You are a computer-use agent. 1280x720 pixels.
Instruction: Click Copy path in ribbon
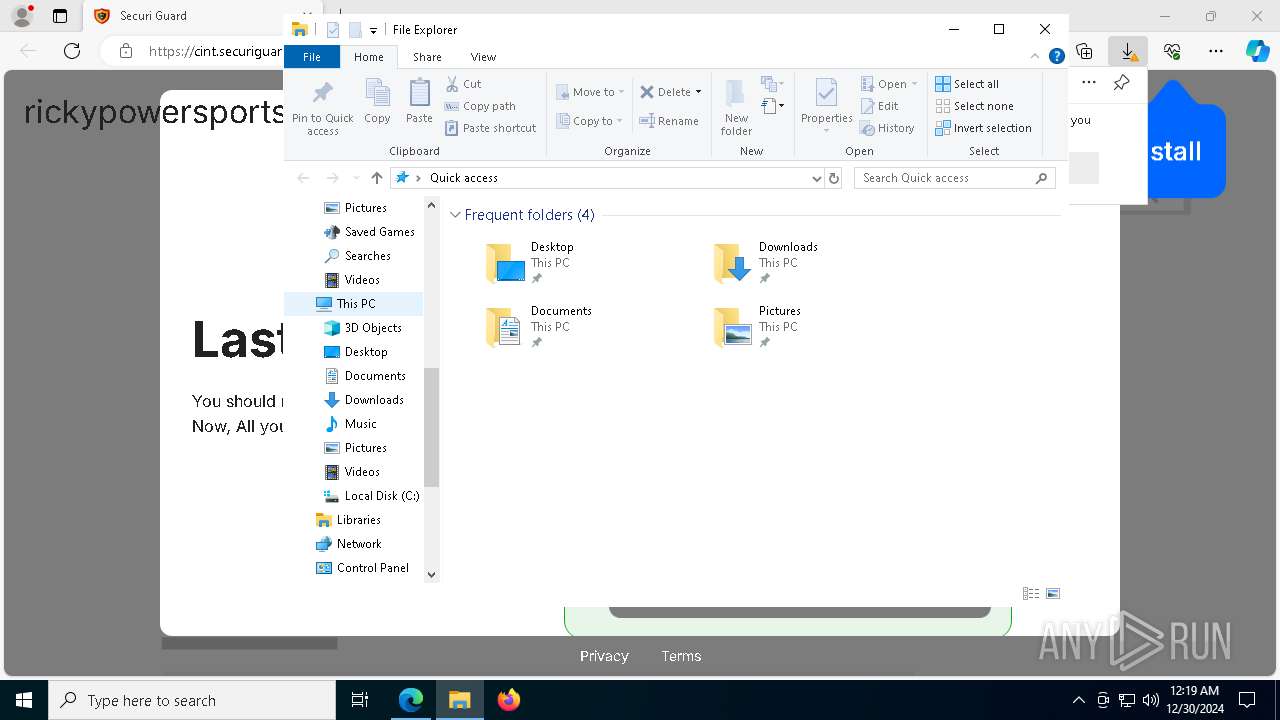coord(480,106)
